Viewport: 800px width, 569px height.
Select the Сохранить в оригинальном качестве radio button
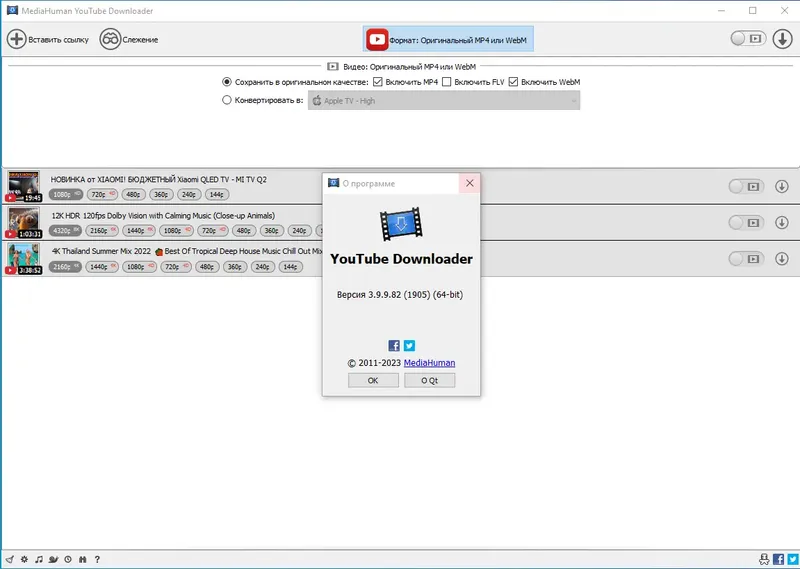point(227,82)
